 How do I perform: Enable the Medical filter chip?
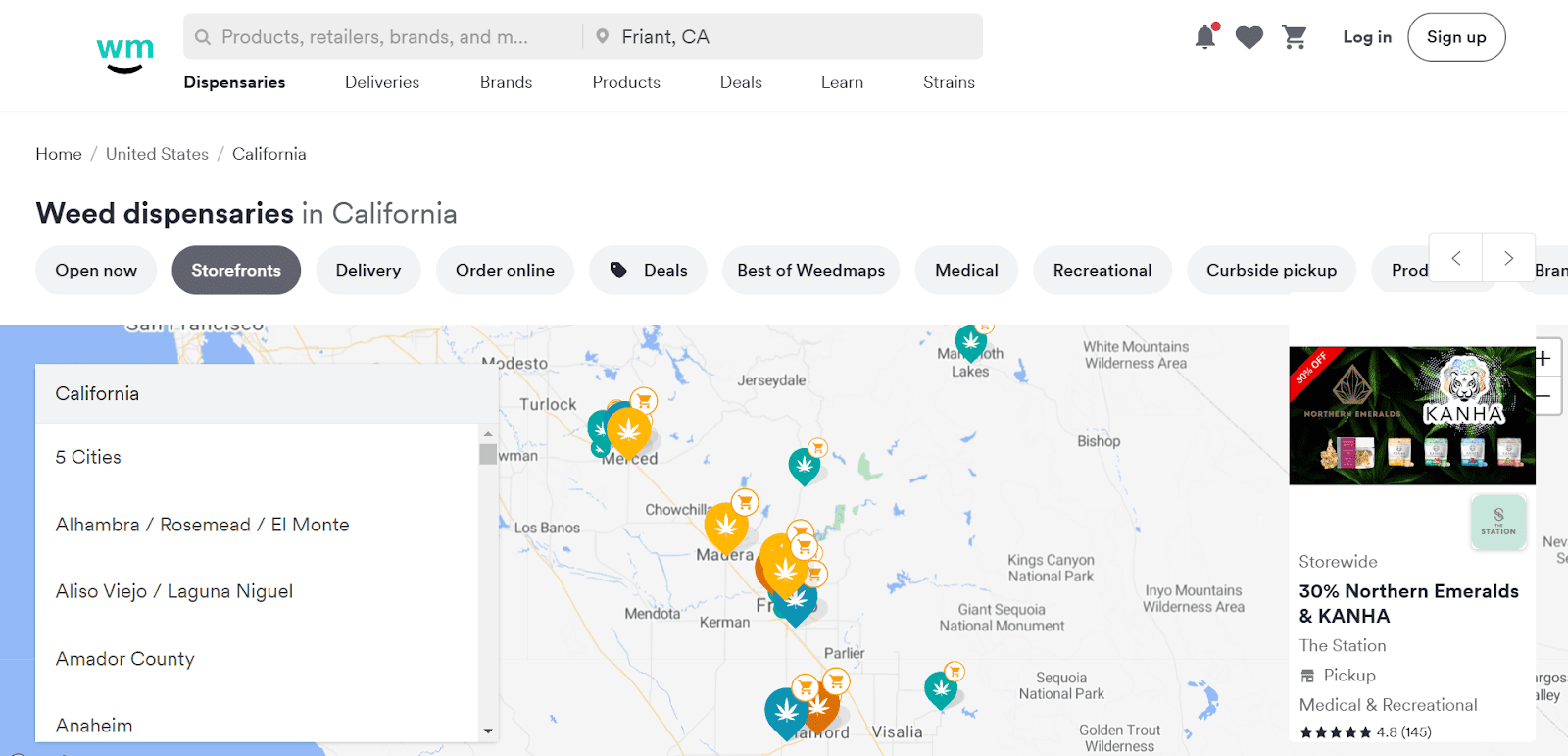tap(965, 271)
